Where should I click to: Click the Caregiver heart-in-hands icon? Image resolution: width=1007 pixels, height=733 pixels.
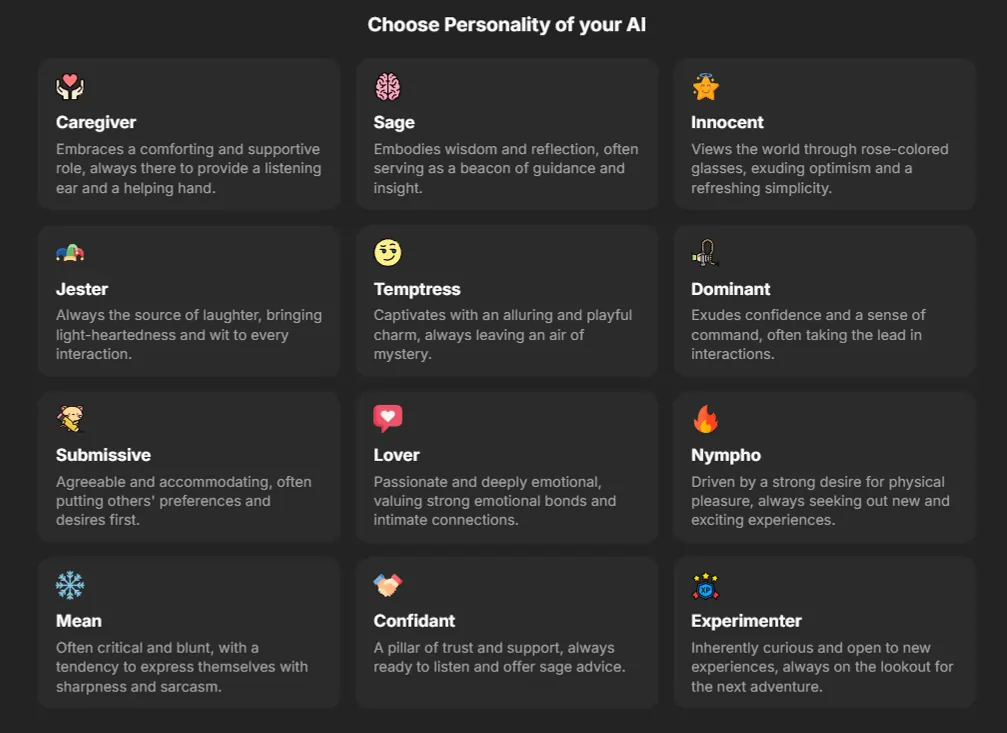tap(70, 87)
